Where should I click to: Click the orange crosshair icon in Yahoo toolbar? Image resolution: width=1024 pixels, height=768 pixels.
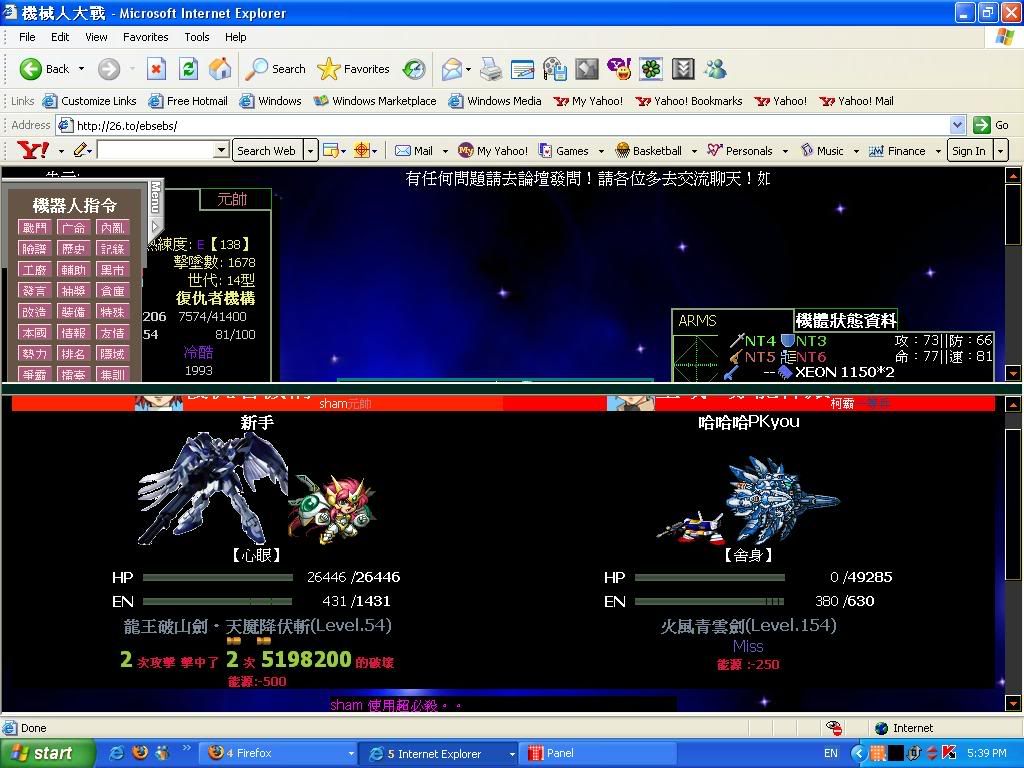click(362, 151)
